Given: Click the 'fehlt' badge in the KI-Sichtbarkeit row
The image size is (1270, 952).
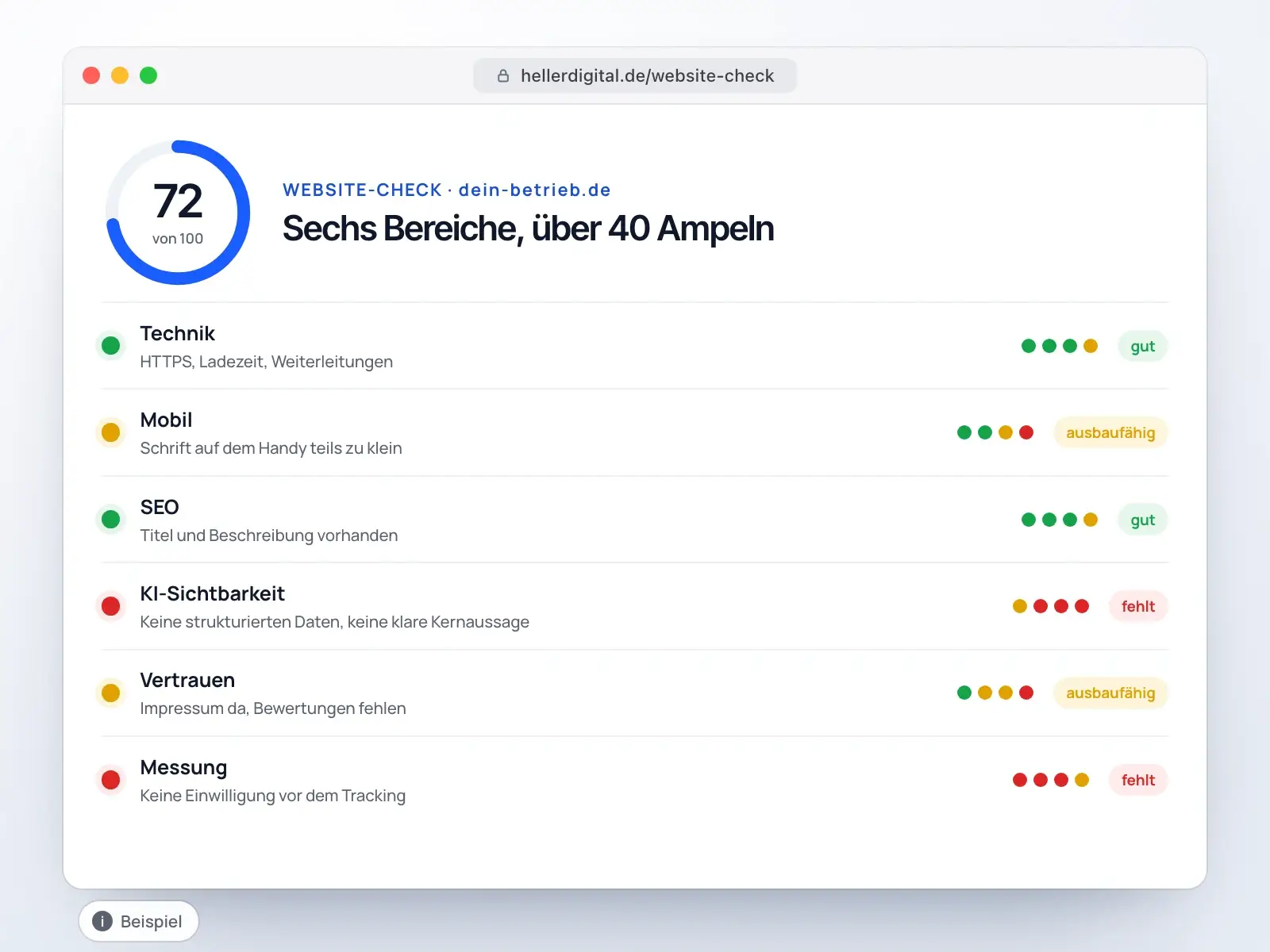Looking at the screenshot, I should 1138,606.
